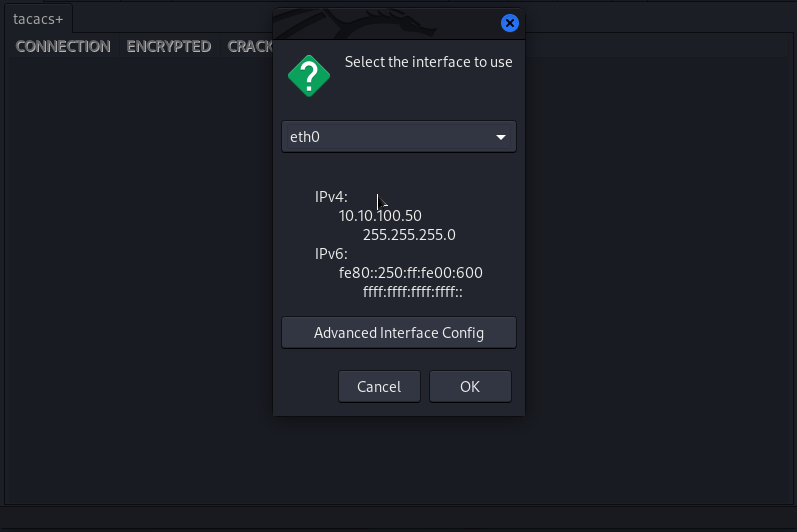Close the interface selection dialog

509,23
